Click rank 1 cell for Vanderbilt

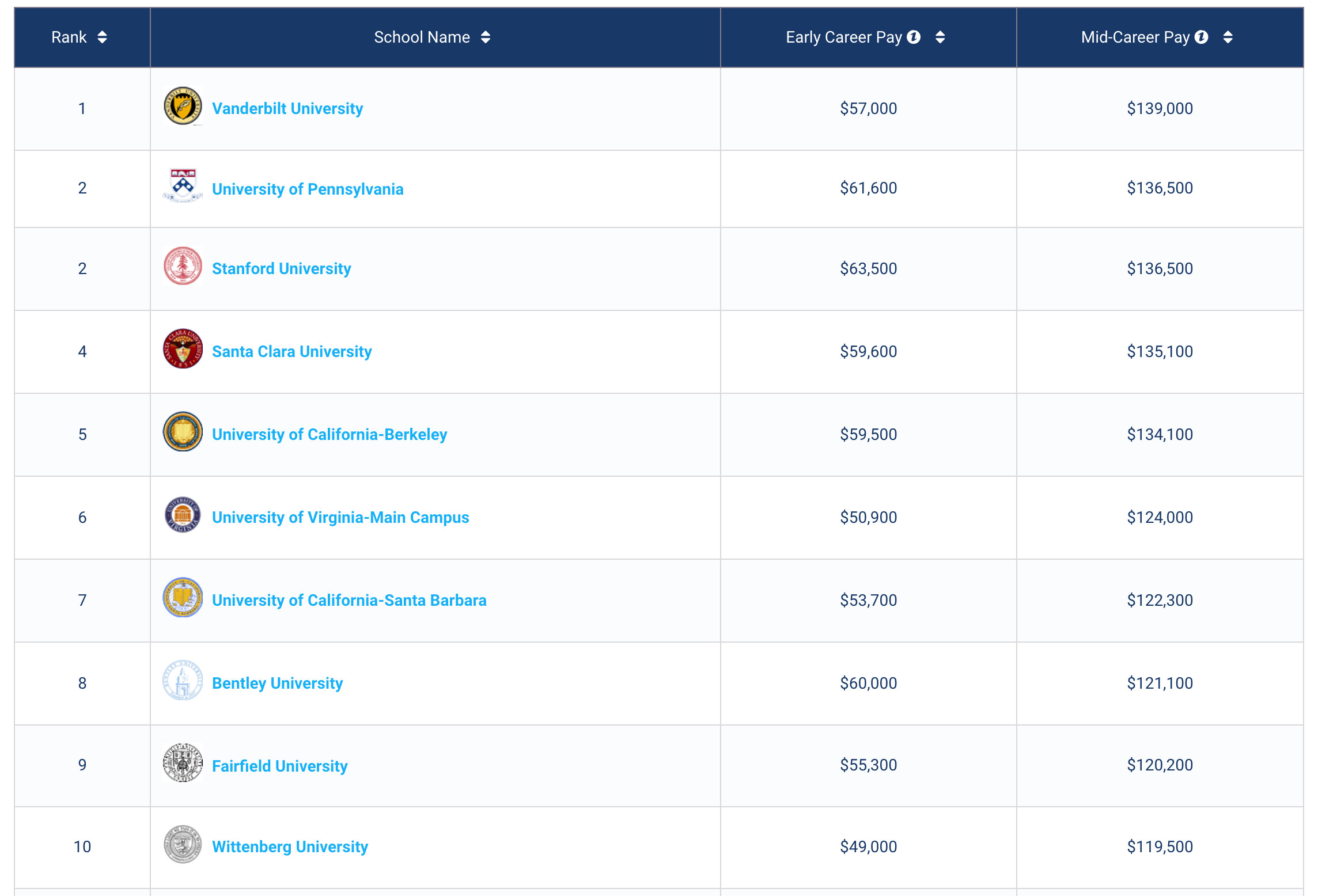pyautogui.click(x=82, y=109)
